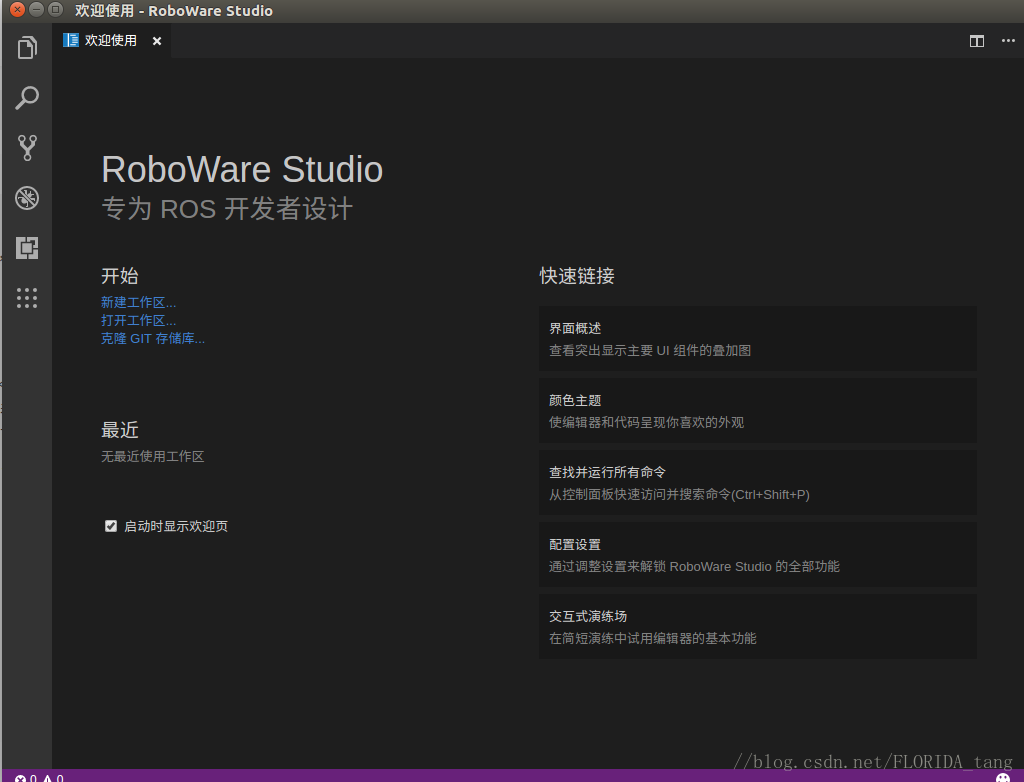The height and width of the screenshot is (782, 1024).
Task: Click the dotted grid icon in sidebar
Action: click(x=27, y=298)
